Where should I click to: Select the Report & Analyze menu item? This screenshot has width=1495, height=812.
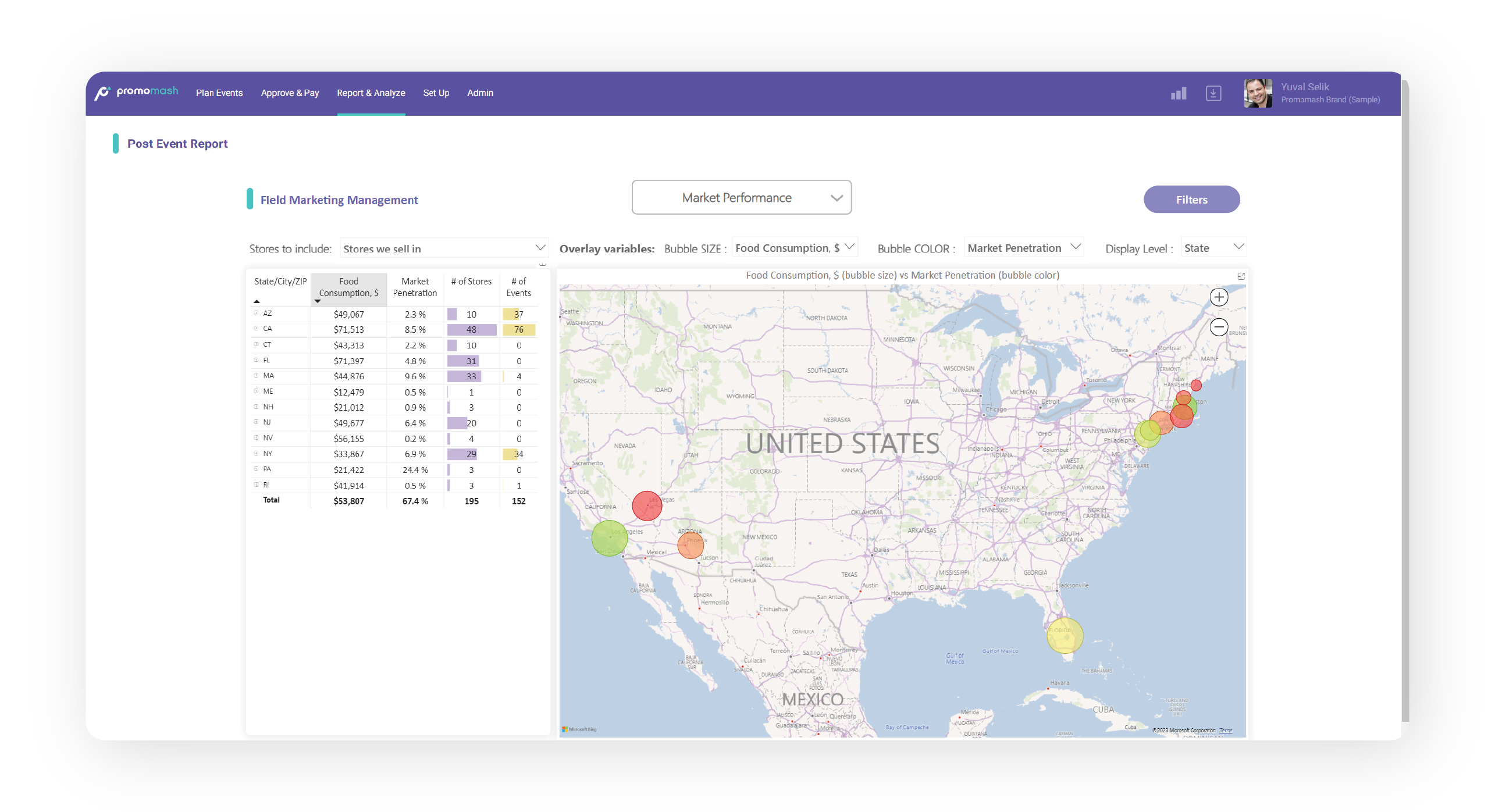coord(370,93)
